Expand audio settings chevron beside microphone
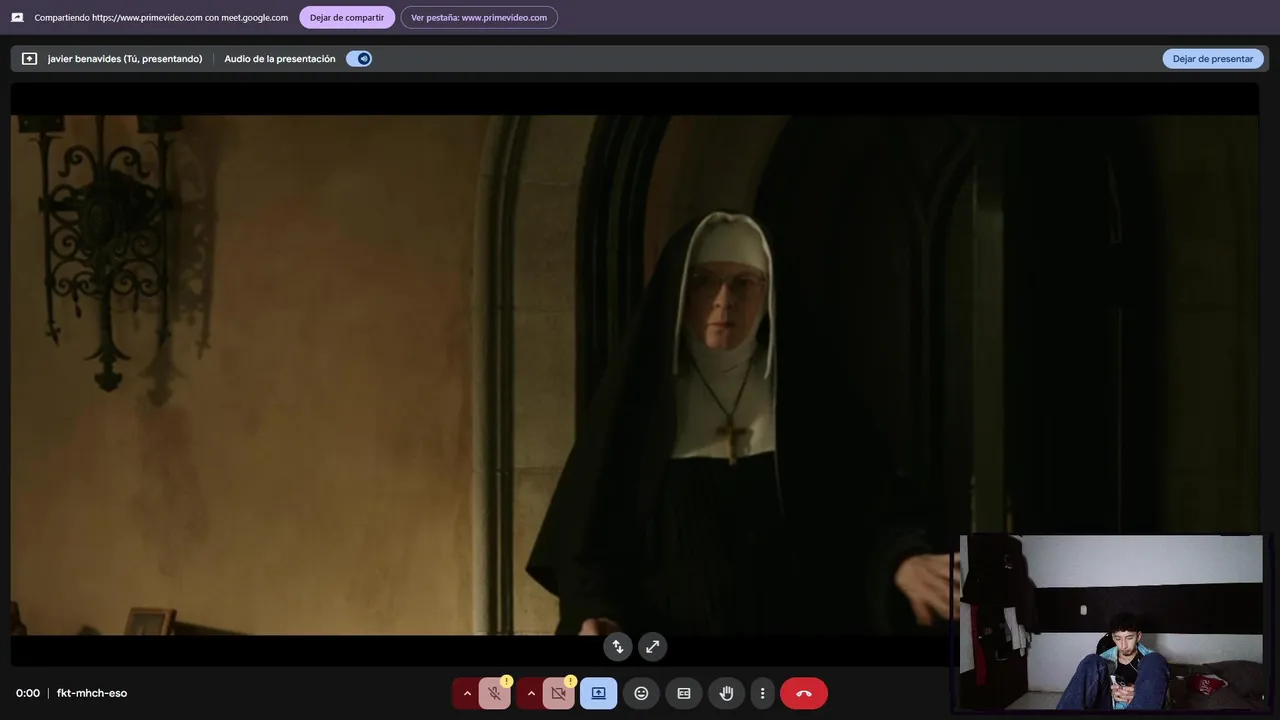The width and height of the screenshot is (1280, 720). (466, 693)
